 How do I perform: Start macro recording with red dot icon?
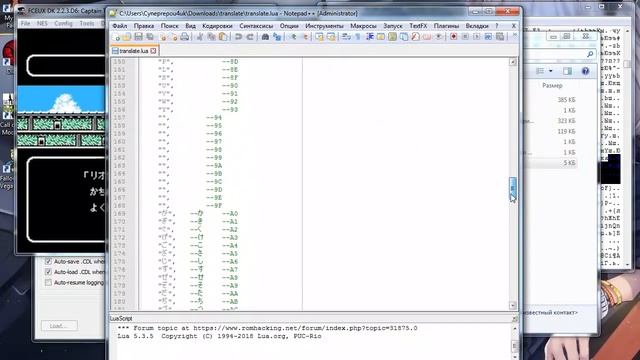[453, 37]
